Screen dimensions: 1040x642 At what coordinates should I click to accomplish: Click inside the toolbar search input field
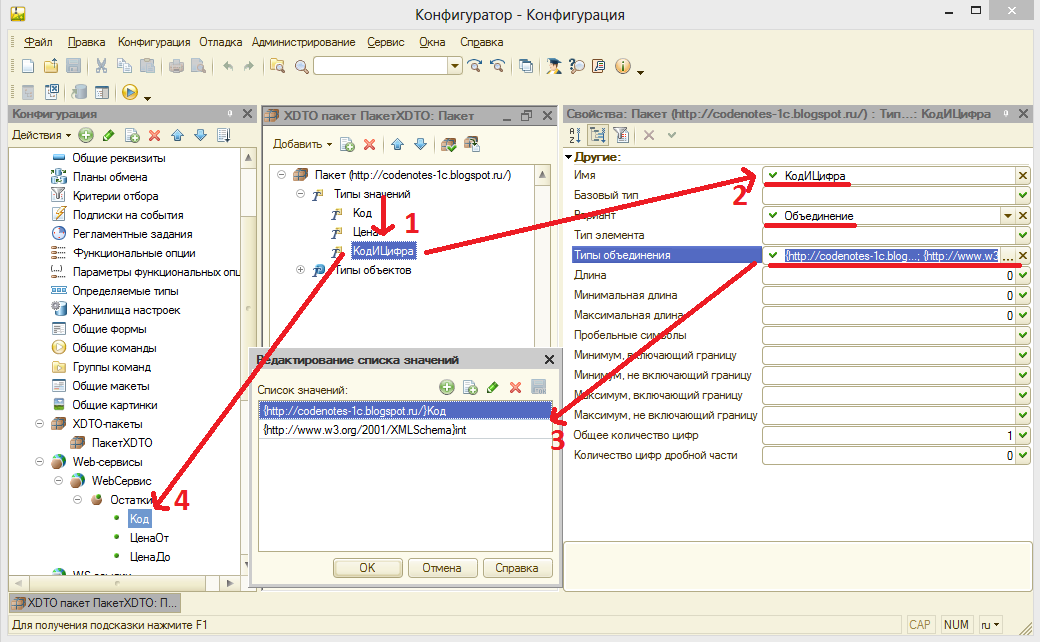[381, 66]
